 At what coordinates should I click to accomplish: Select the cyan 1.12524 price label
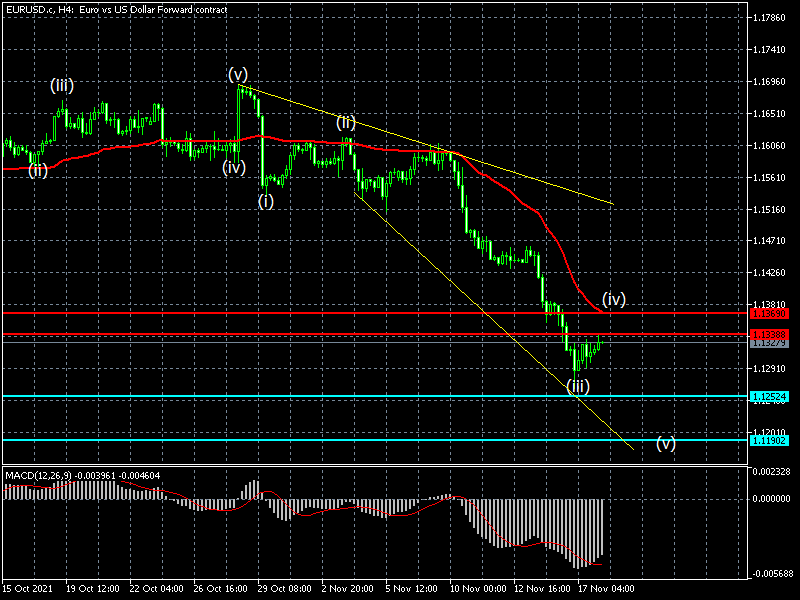click(x=769, y=396)
